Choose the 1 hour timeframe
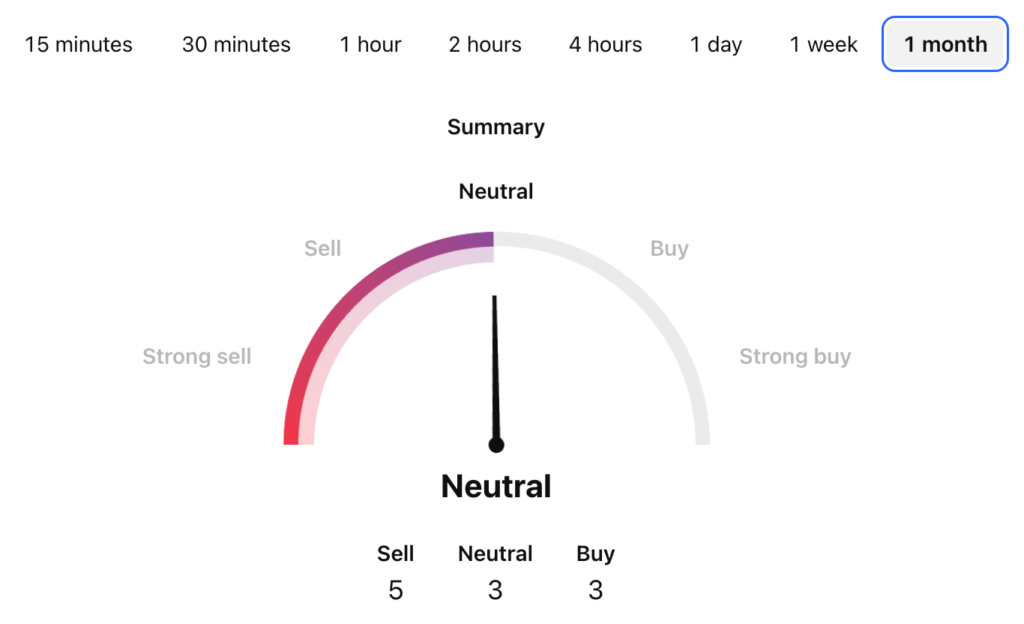Viewport: 1024px width, 624px height. 370,45
